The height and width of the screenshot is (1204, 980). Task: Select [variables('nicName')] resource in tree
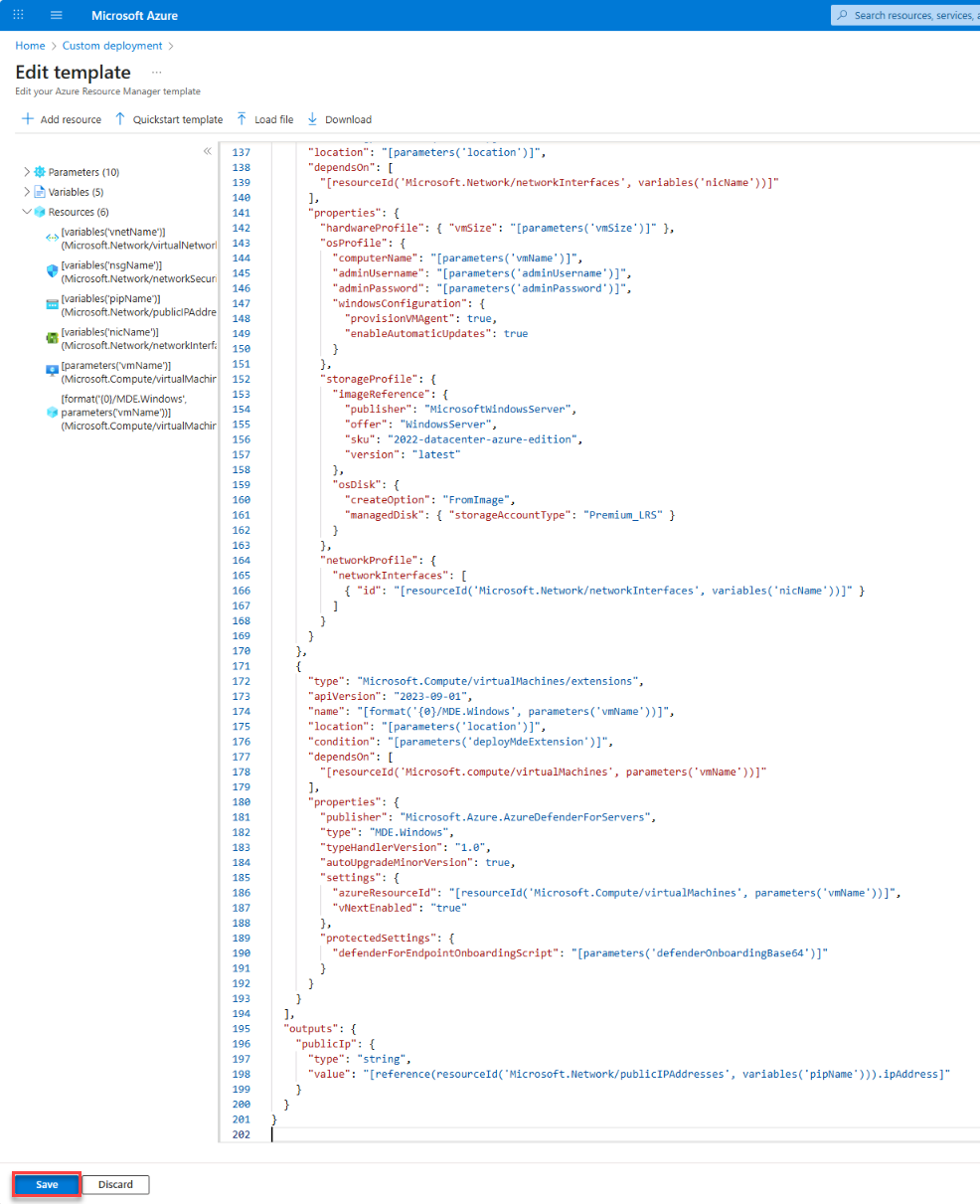138,338
